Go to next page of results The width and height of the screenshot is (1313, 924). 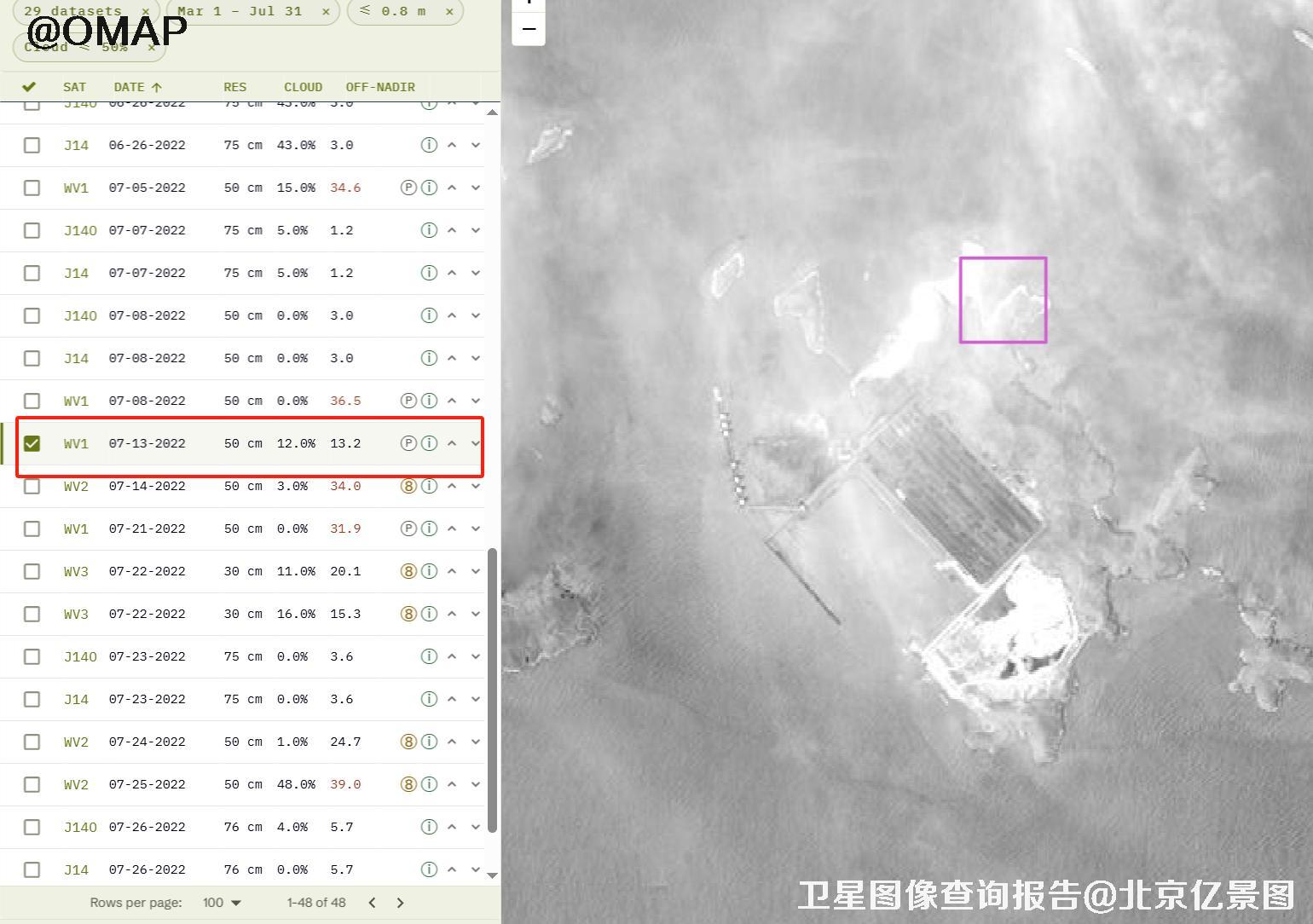click(400, 903)
